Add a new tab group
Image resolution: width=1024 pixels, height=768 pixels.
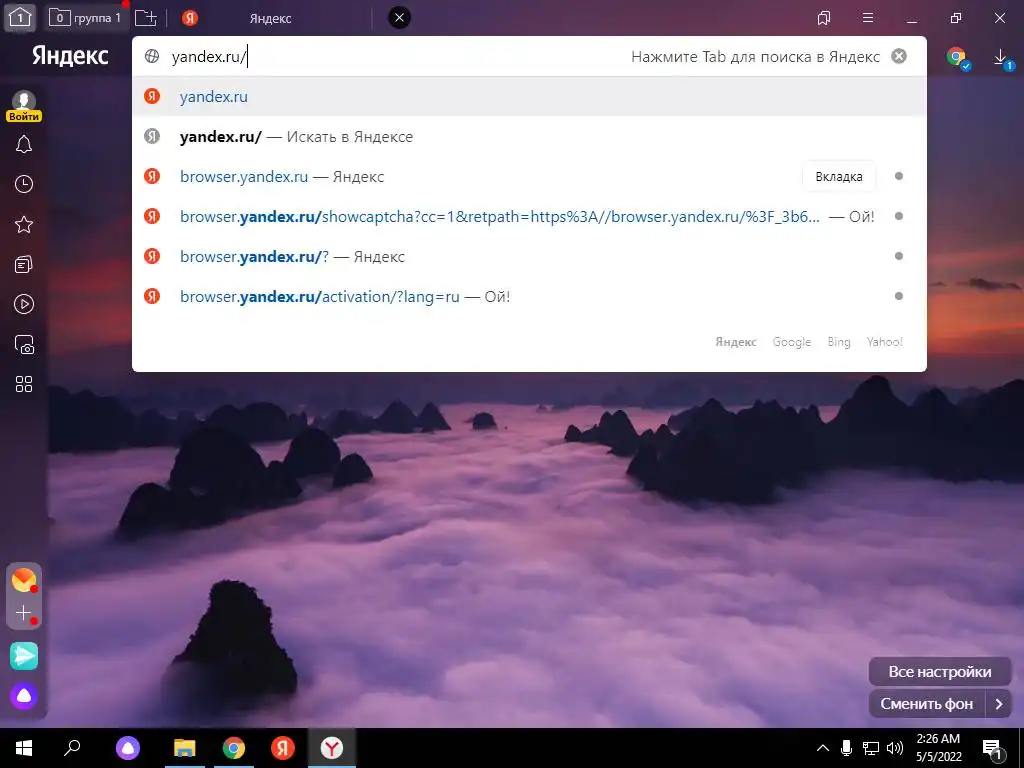(146, 18)
